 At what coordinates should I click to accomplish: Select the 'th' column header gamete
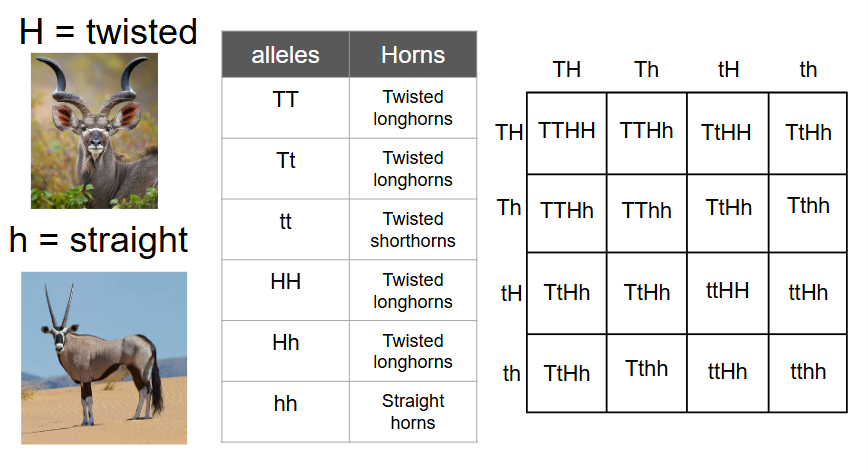pos(808,70)
